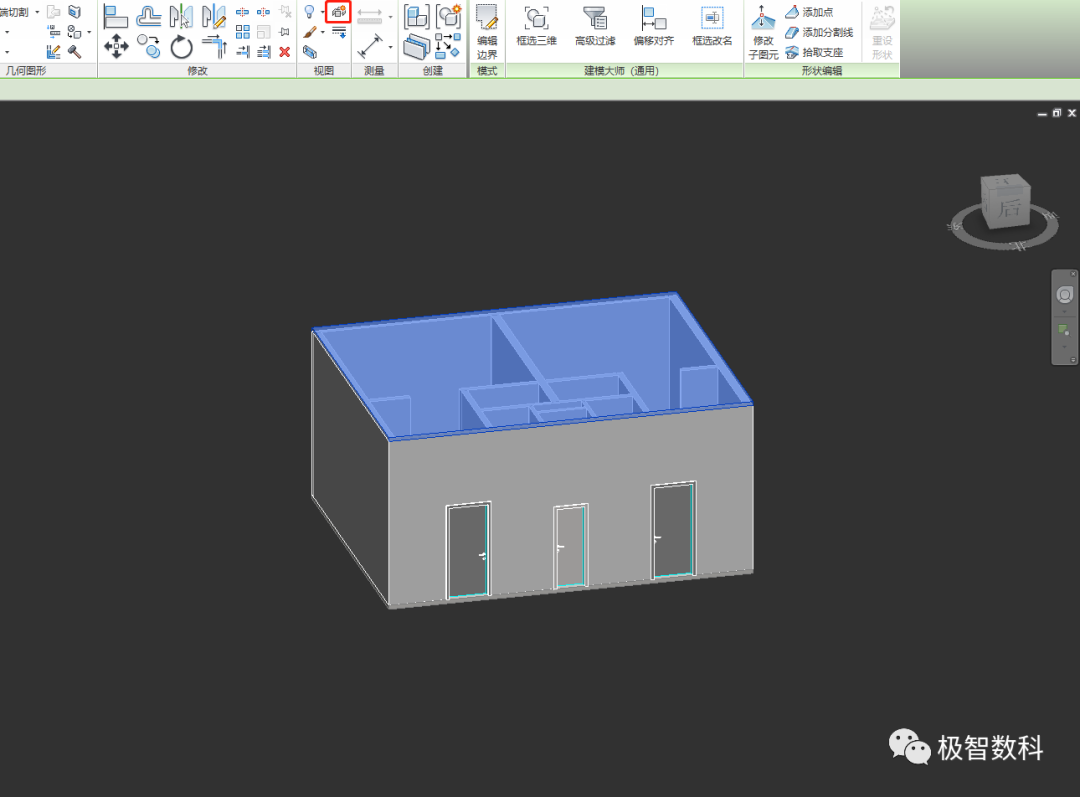Expand dropdown under the zoom tool
Image resolution: width=1080 pixels, height=797 pixels.
click(1064, 347)
